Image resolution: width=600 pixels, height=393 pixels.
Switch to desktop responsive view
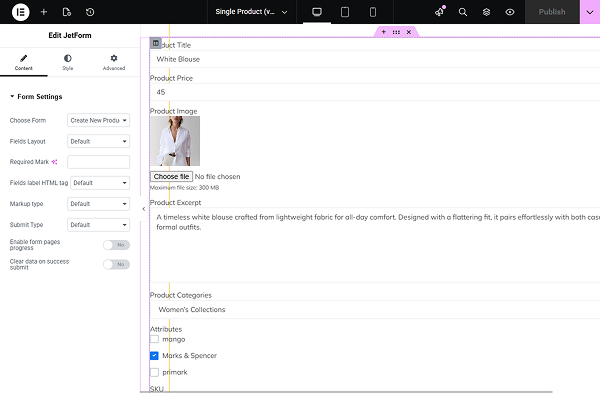click(317, 12)
